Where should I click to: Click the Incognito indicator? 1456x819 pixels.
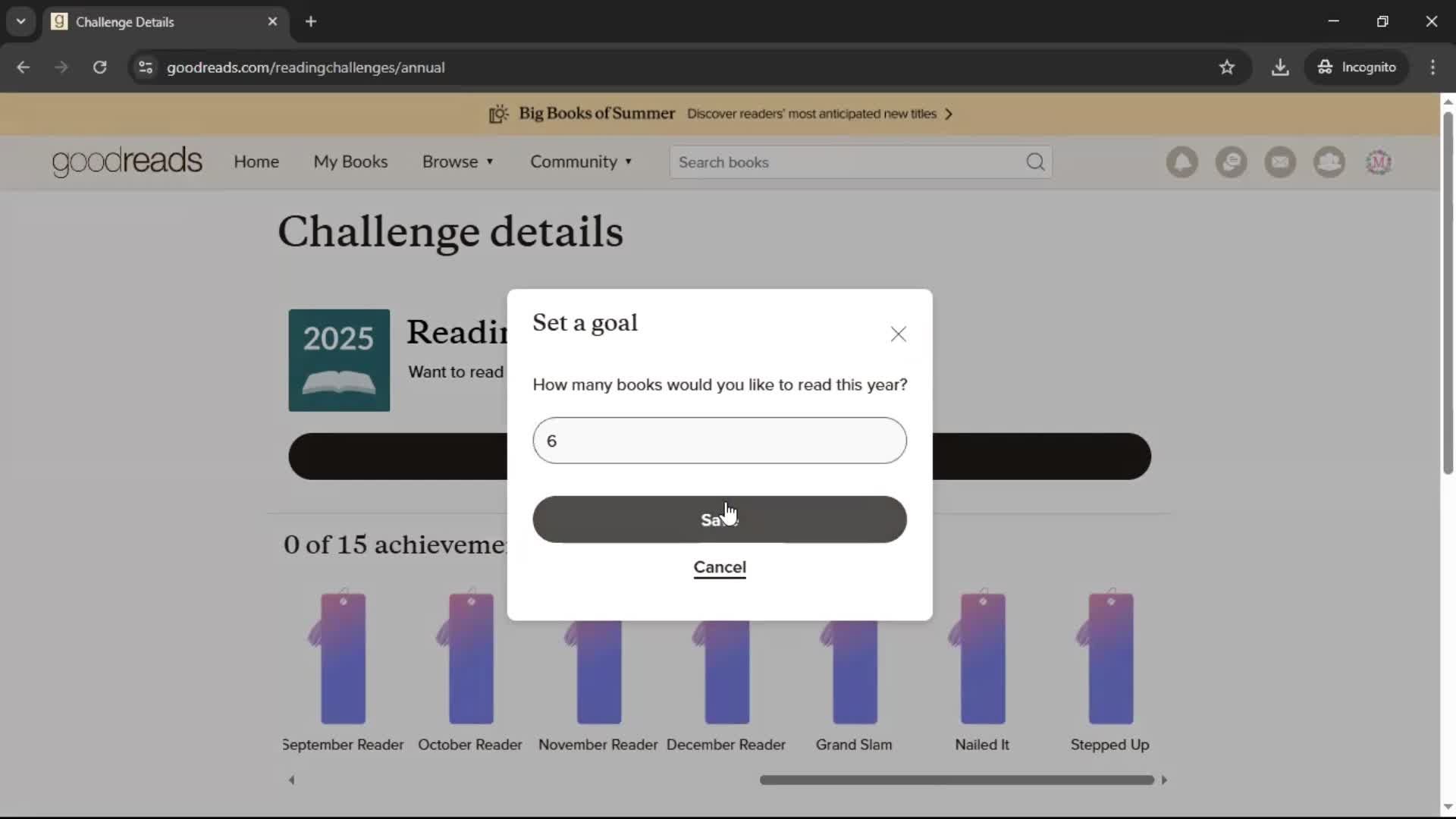click(x=1357, y=67)
